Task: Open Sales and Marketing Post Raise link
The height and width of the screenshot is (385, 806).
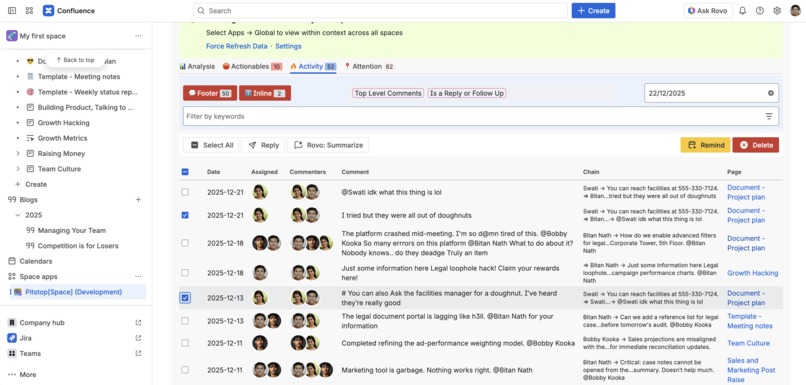Action: [x=751, y=370]
